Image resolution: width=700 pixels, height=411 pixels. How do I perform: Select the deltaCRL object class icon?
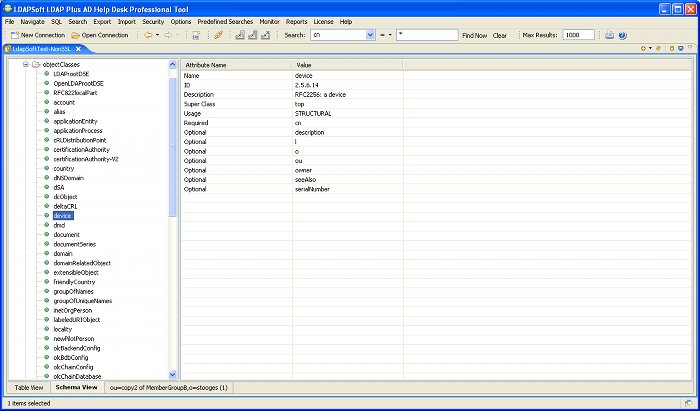(x=46, y=205)
